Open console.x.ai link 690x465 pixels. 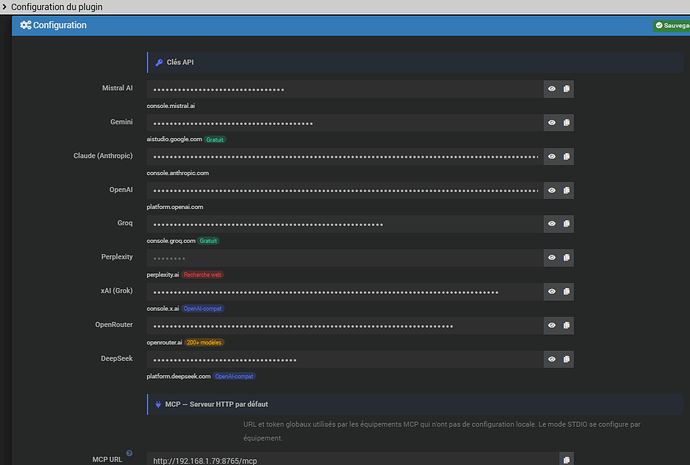[163, 308]
